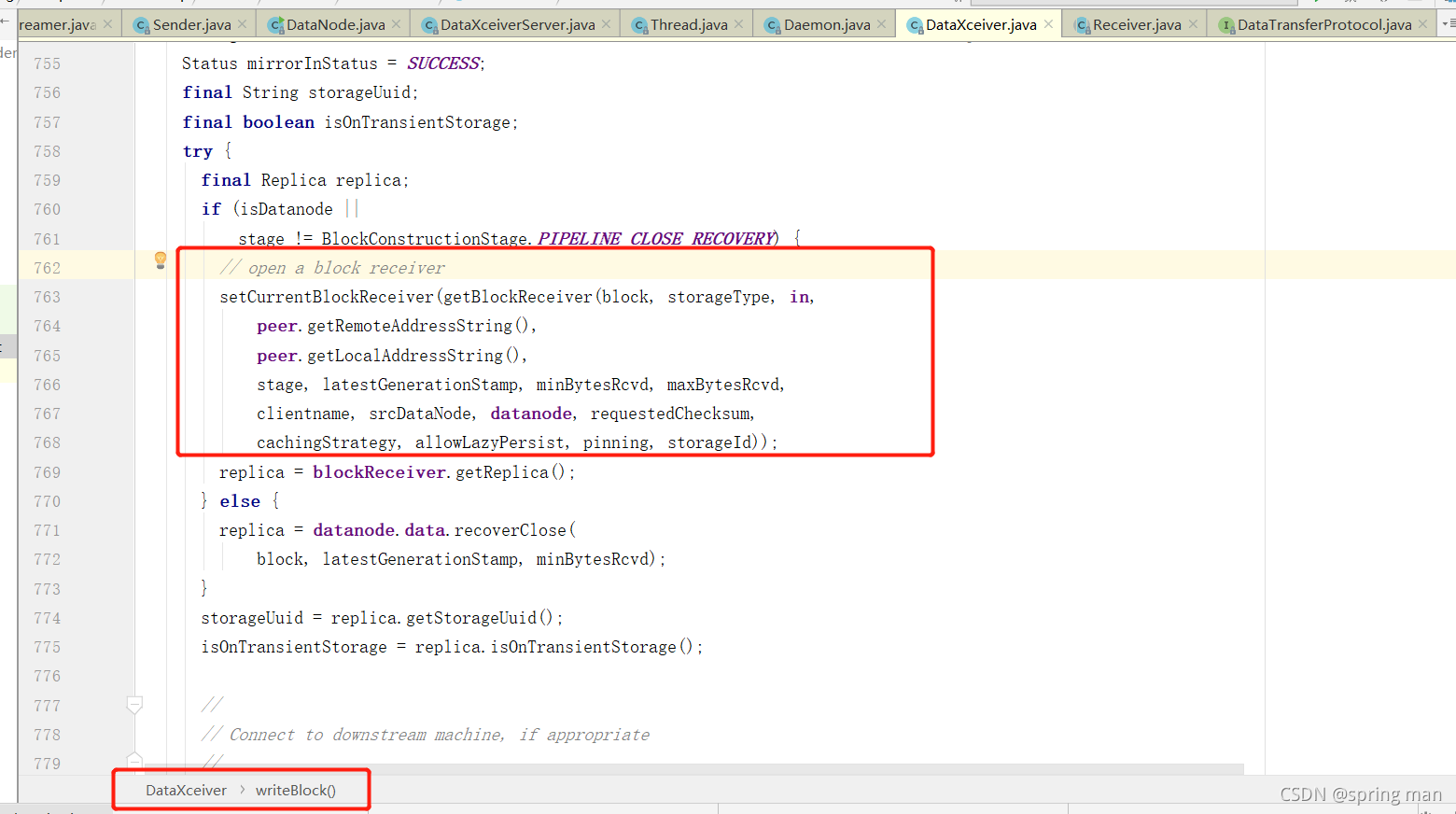The height and width of the screenshot is (814, 1456).
Task: Click the DataTransferProtocol.java interface icon
Action: 1226,25
